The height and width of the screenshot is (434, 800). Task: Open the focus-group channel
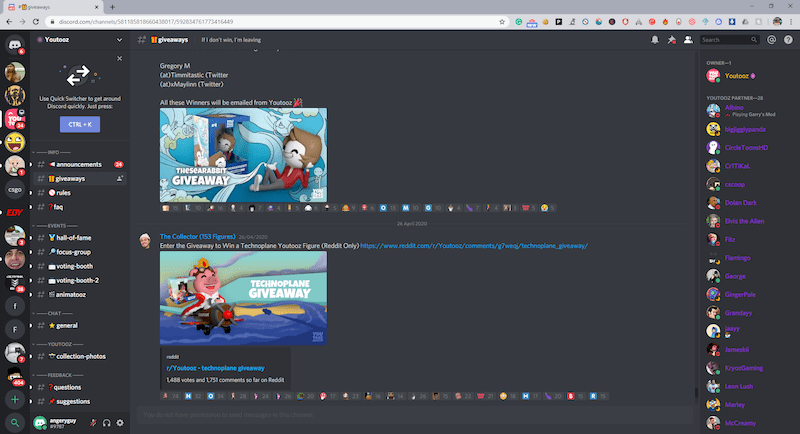click(80, 252)
